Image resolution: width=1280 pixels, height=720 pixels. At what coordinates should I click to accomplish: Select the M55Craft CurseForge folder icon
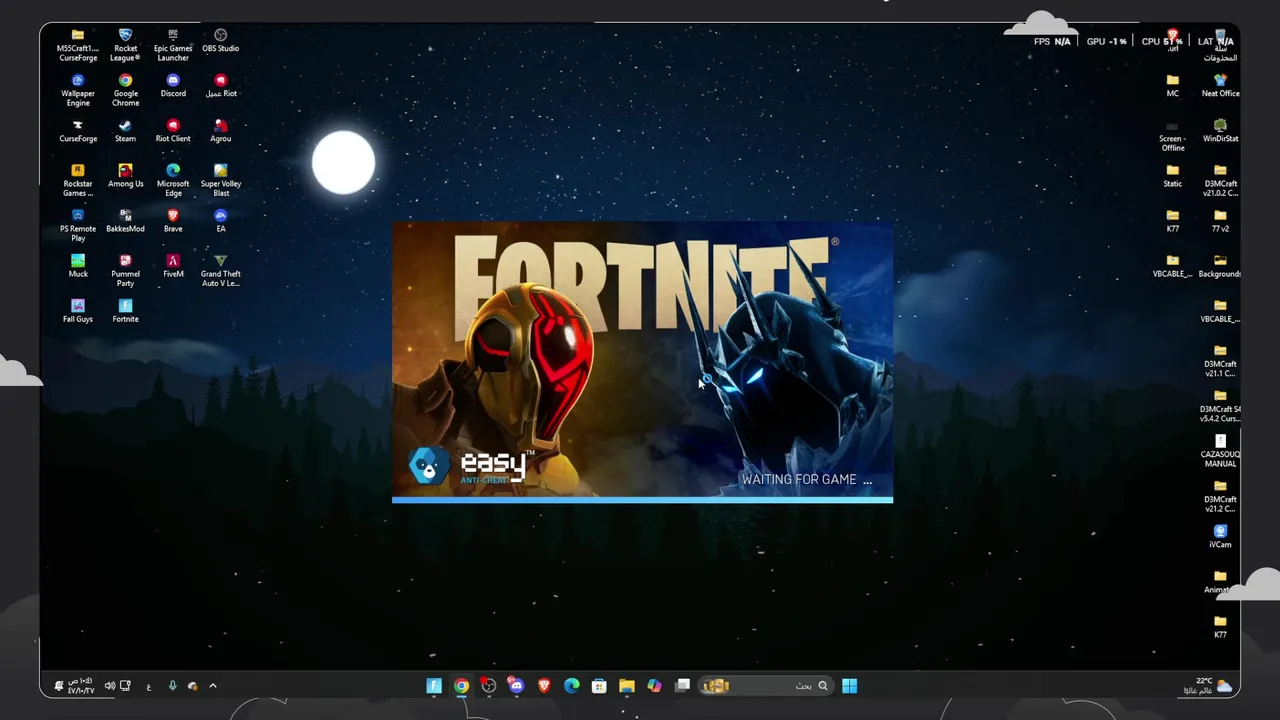78,45
